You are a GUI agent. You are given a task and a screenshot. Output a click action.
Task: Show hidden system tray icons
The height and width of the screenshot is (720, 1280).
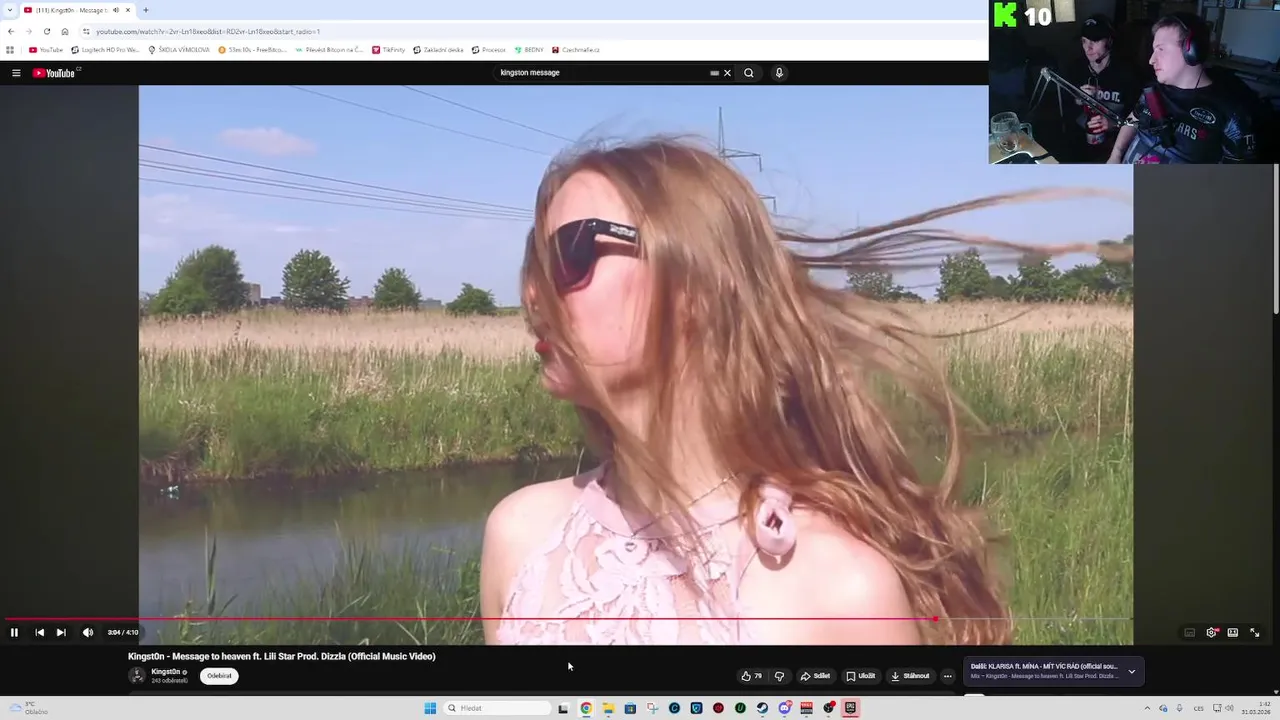tap(1148, 708)
